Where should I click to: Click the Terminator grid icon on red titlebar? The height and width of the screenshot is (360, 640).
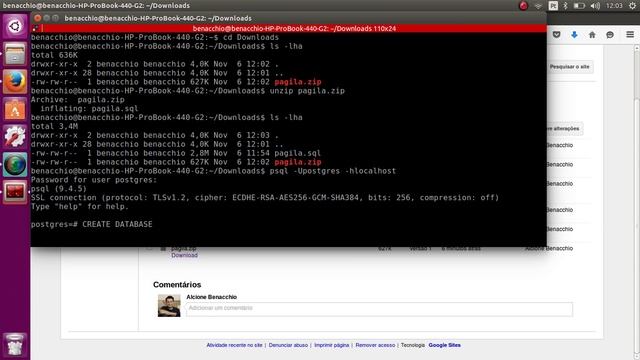click(36, 28)
